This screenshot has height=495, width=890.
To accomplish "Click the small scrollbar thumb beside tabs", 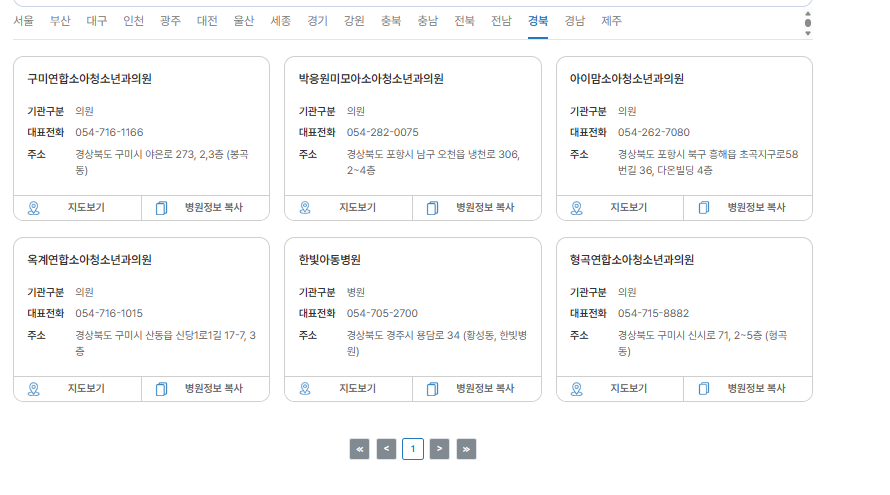I will point(808,23).
